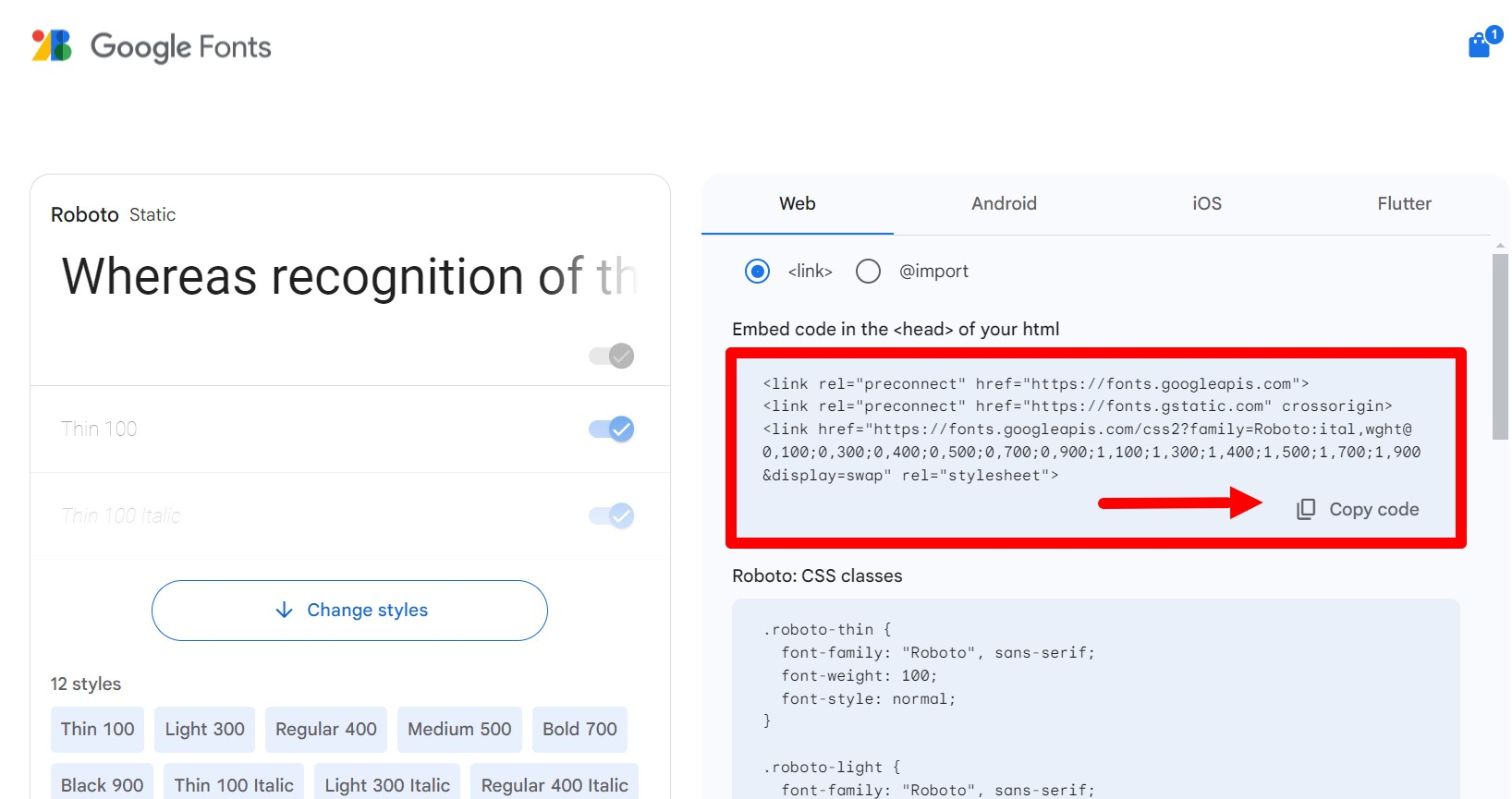
Task: Click the .roboto-light CSS class line
Action: tap(832, 768)
